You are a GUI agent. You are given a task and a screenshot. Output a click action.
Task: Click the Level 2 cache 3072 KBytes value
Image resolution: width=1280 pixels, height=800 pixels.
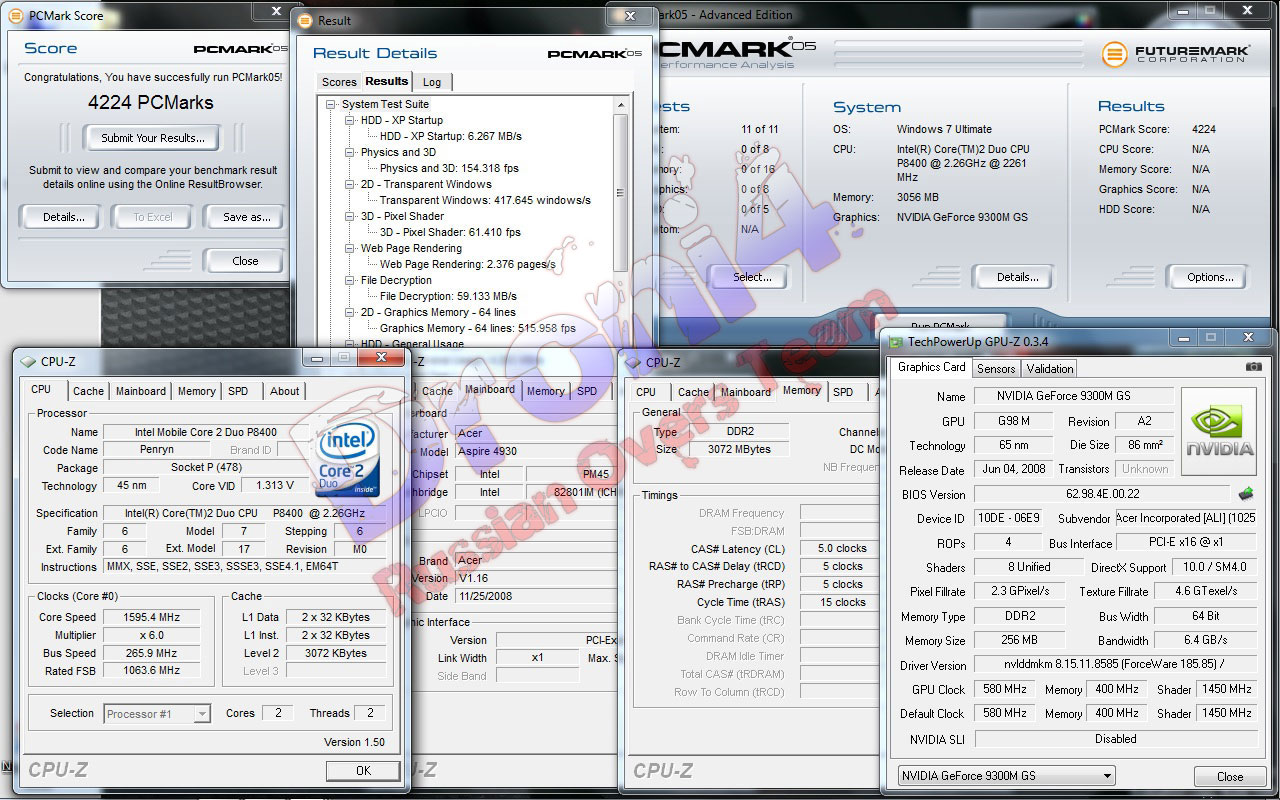(334, 653)
